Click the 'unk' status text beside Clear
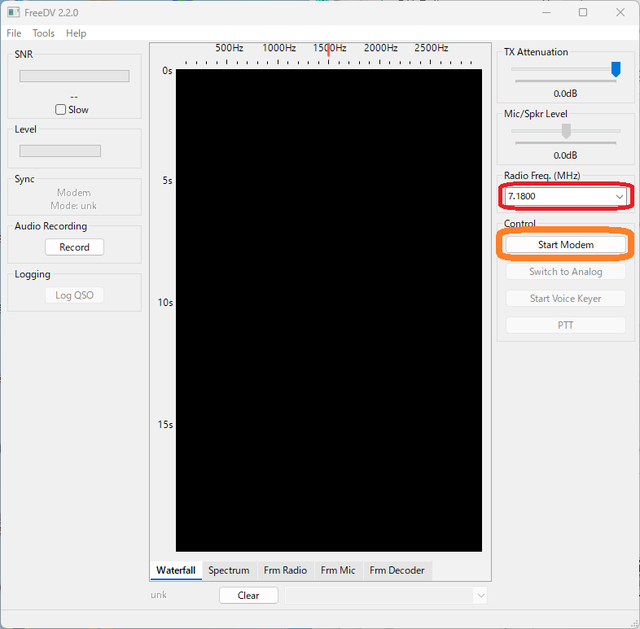The image size is (640, 629). [x=158, y=595]
